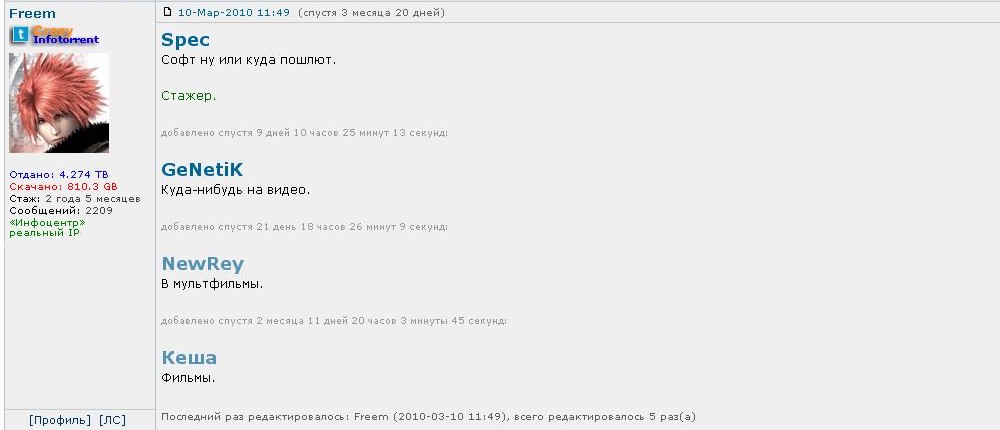
Task: Click the Отдано: 4.274 TB stat
Action: click(x=59, y=175)
